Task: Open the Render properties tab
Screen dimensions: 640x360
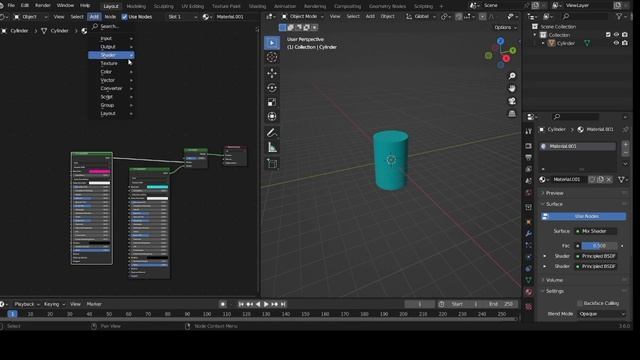Action: pos(529,146)
